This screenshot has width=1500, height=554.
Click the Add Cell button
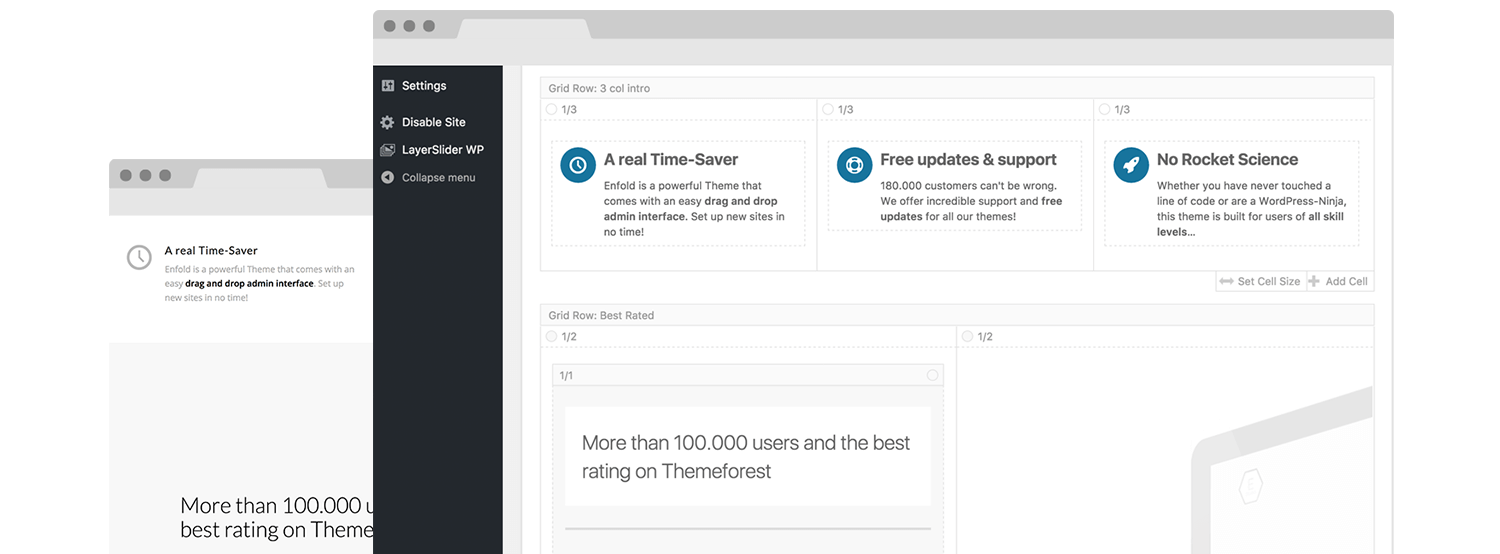1338,282
